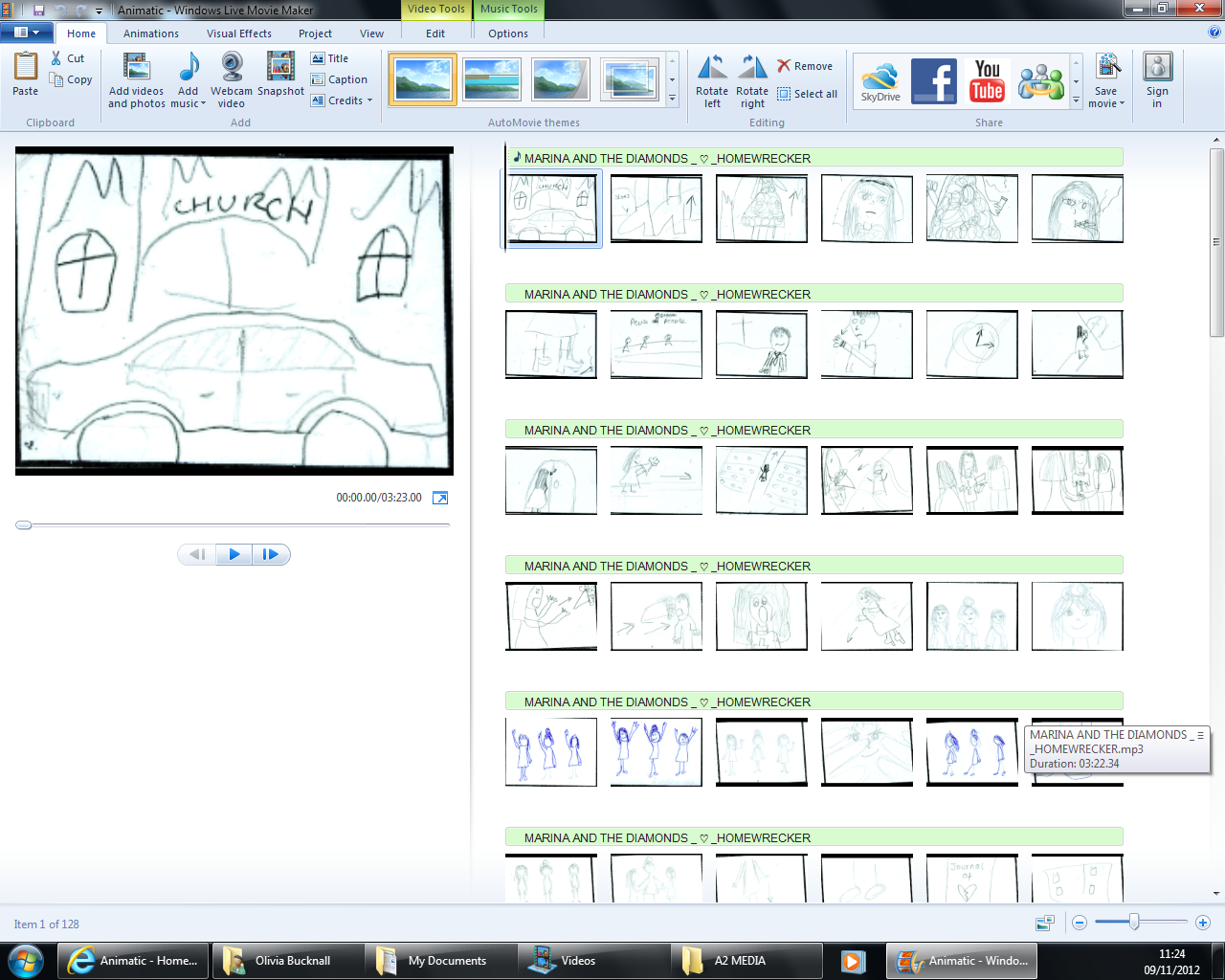Screen dimensions: 1225x980
Task: Customize Quick Access Toolbar dropdown
Action: click(x=99, y=11)
